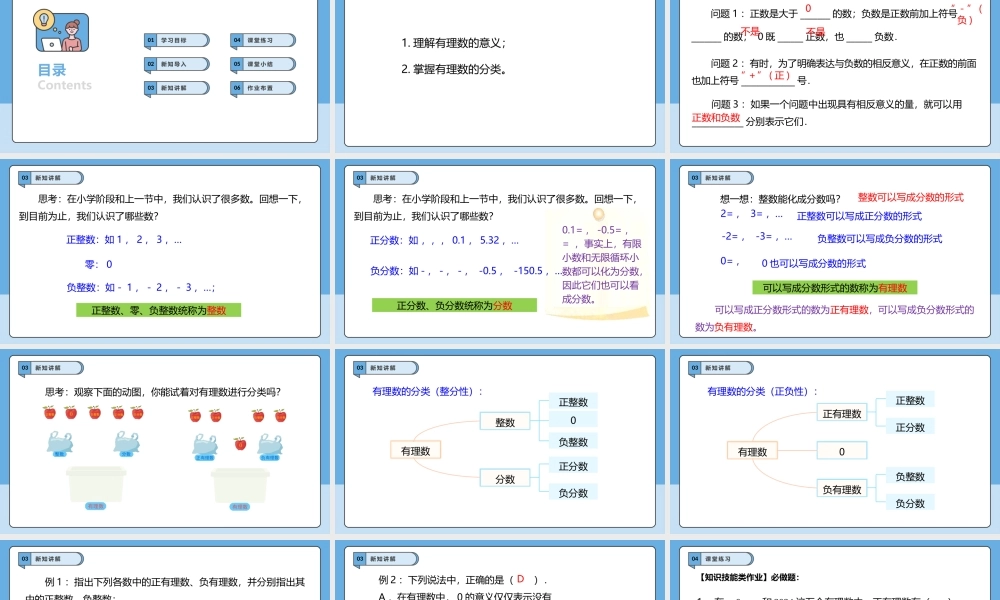The height and width of the screenshot is (600, 1000).
Task: Select the 03 新知讲解 contents button
Action: [177, 88]
